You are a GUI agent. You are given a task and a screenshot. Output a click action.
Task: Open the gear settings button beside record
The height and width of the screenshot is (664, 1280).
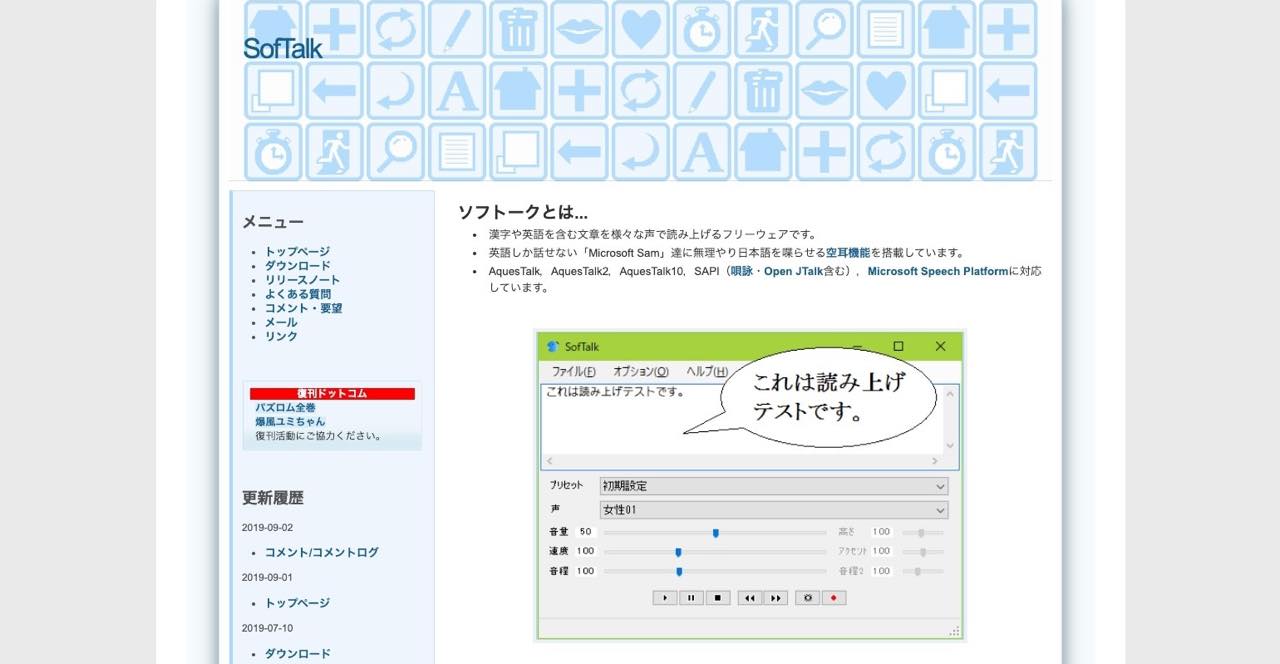[807, 598]
